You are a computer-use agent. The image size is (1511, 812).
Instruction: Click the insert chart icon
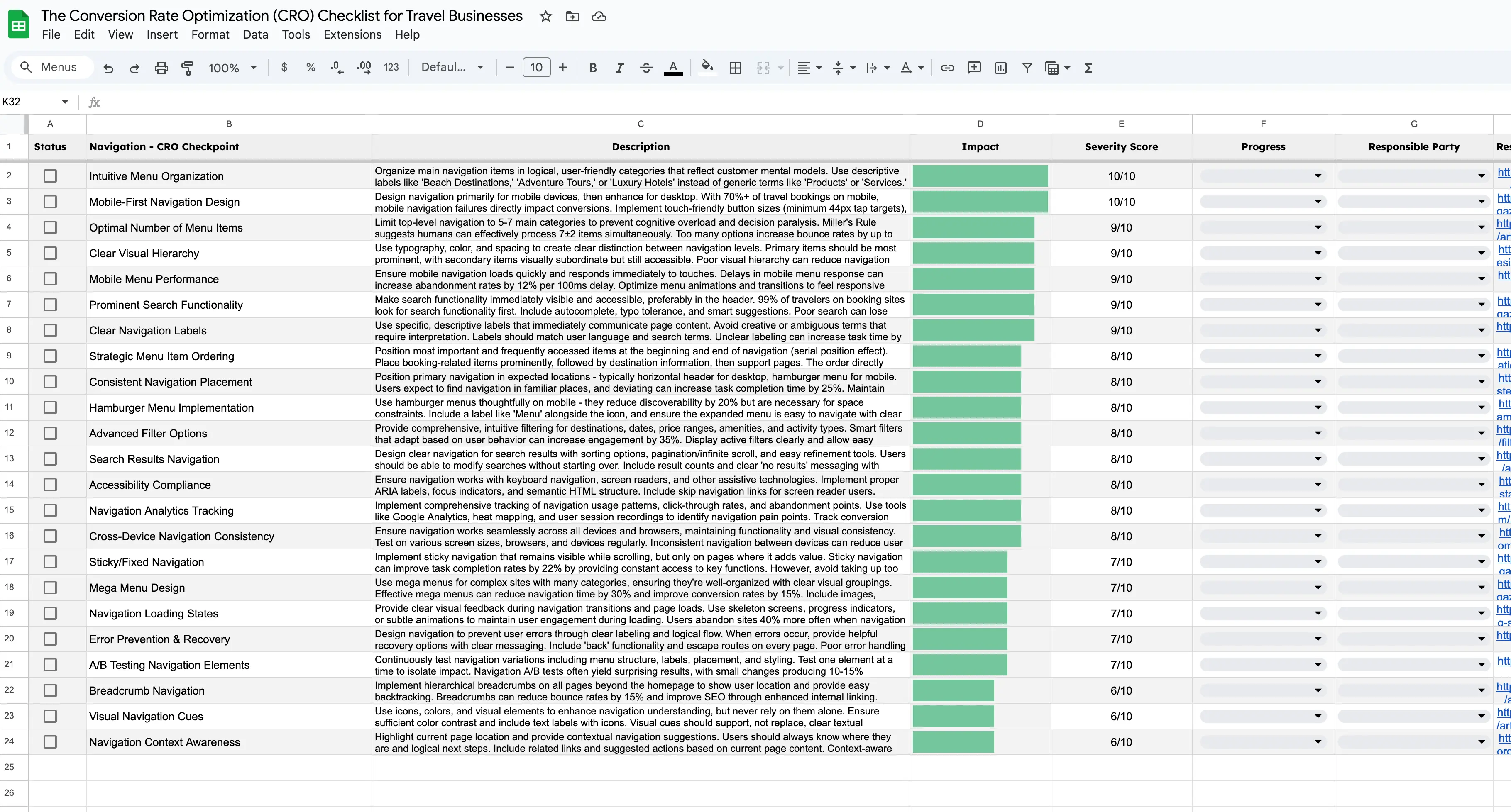(1001, 68)
